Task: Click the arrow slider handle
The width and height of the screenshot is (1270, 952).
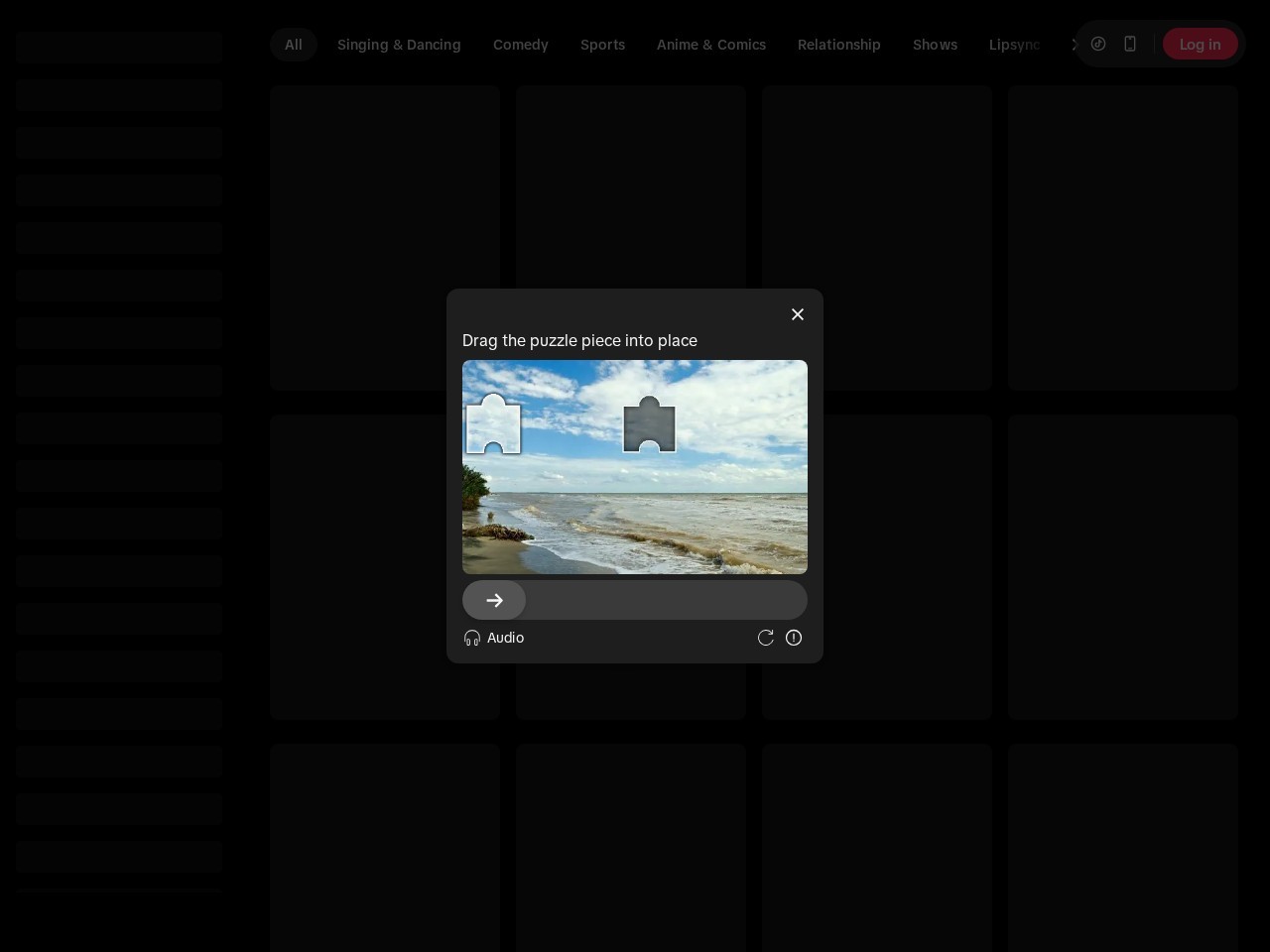Action: (x=494, y=600)
